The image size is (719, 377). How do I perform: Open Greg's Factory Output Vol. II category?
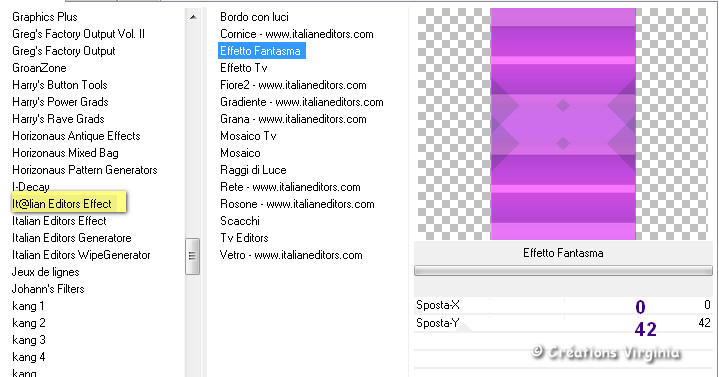coord(78,34)
